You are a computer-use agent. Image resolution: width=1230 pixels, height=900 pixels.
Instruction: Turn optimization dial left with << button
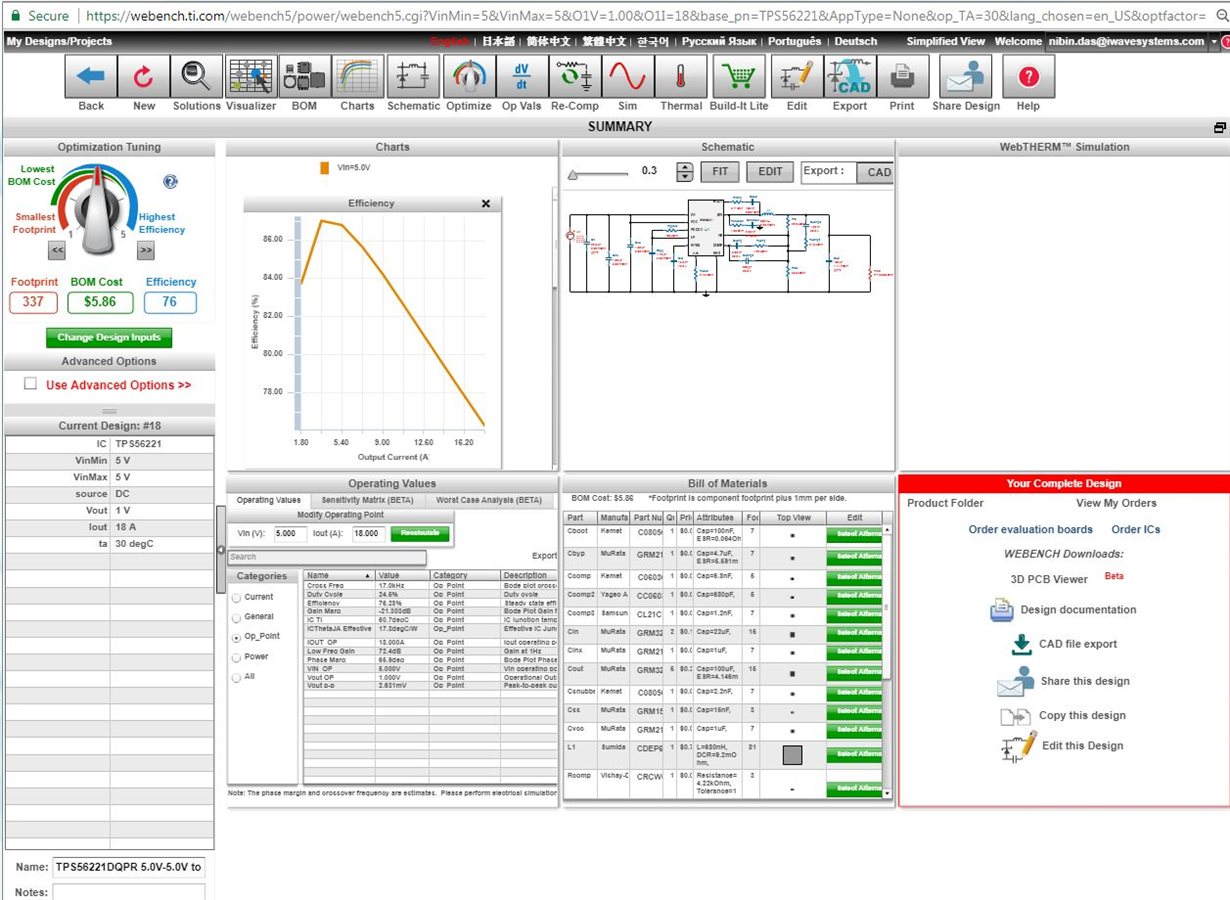coord(57,250)
